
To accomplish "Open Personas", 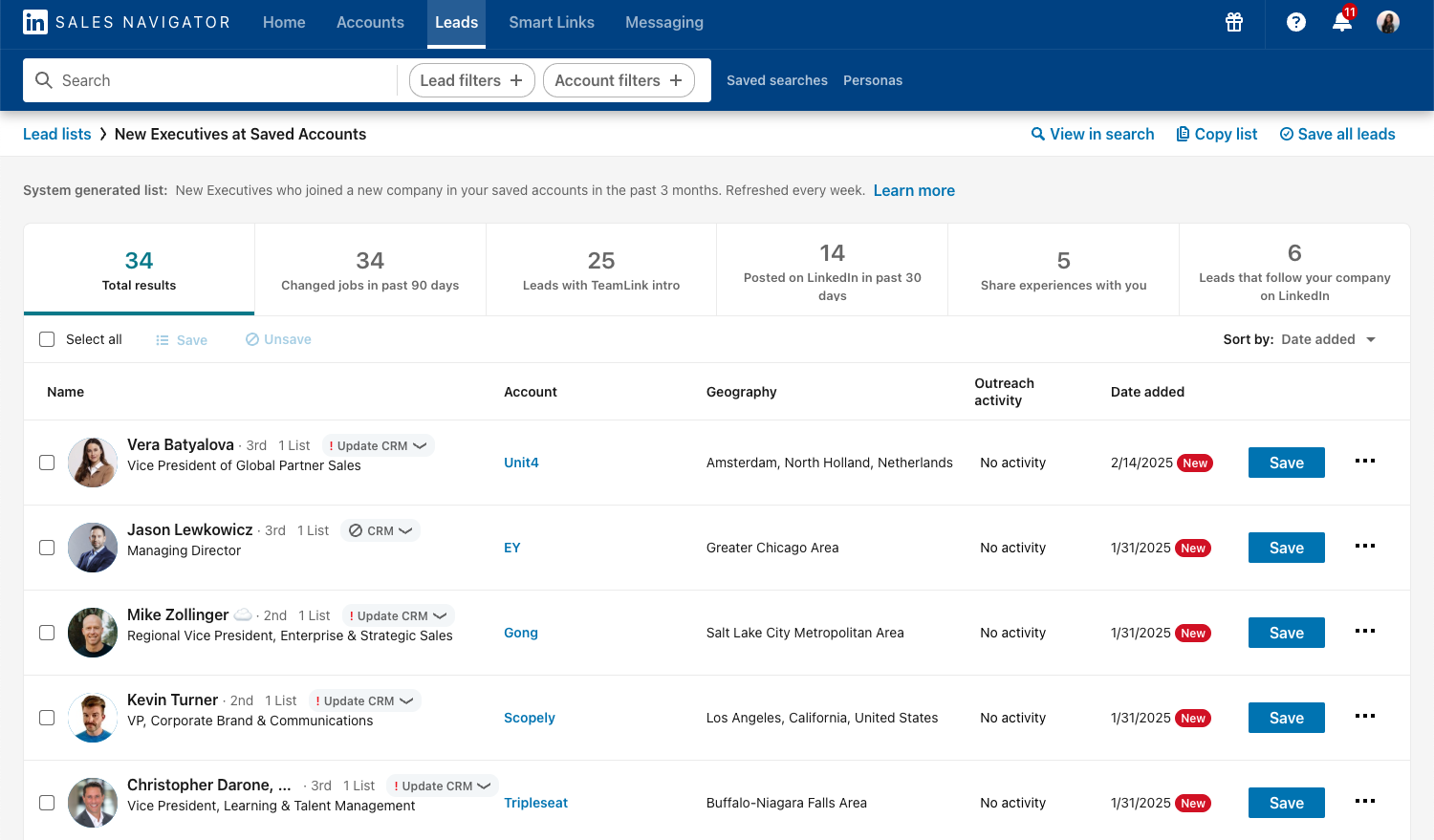I will pyautogui.click(x=873, y=80).
